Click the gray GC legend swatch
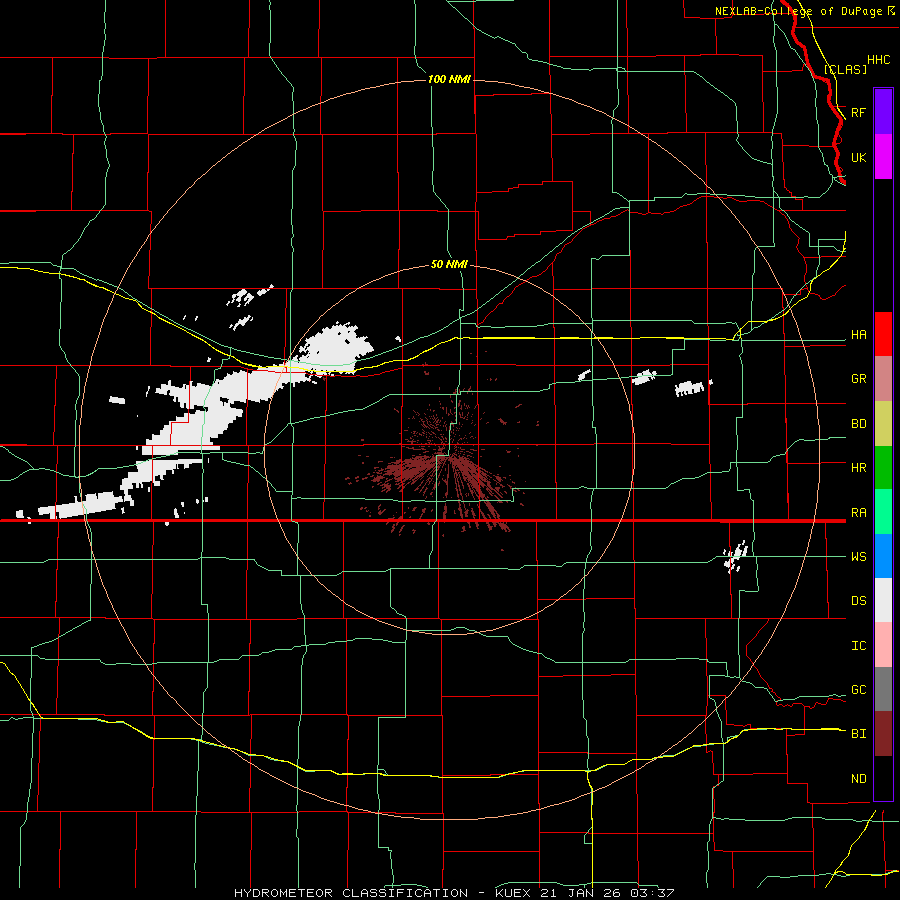The image size is (900, 900). tap(883, 689)
